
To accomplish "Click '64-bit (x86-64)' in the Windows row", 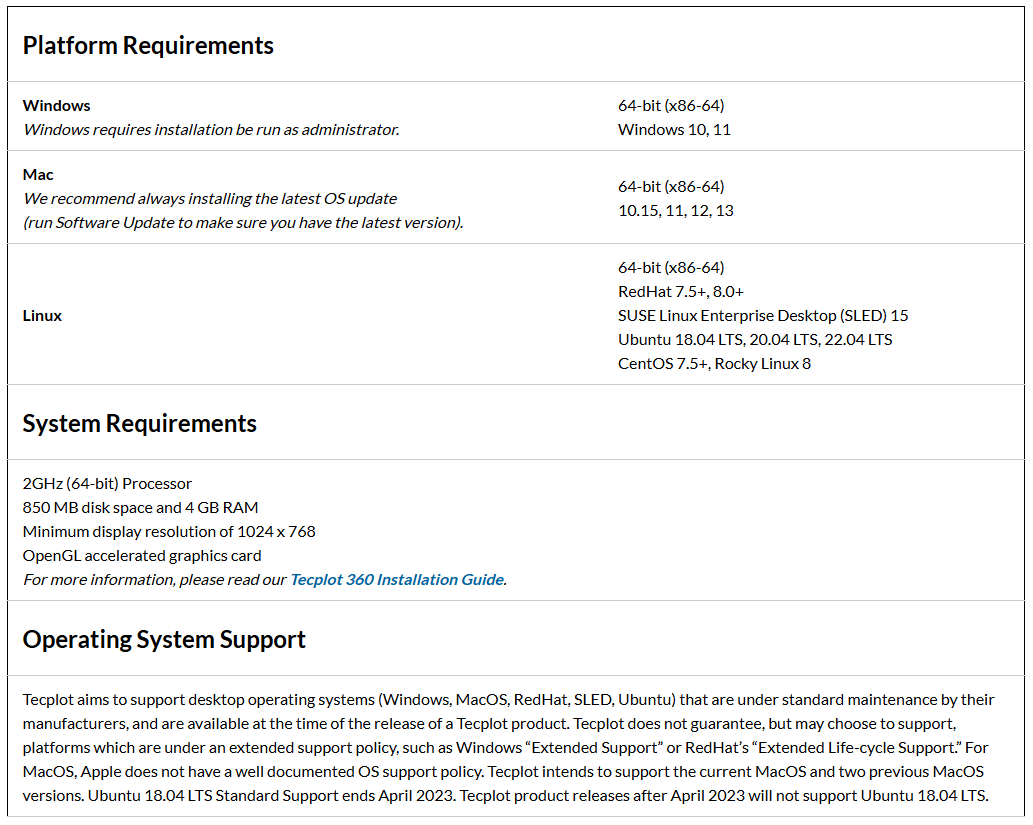I will (x=671, y=106).
